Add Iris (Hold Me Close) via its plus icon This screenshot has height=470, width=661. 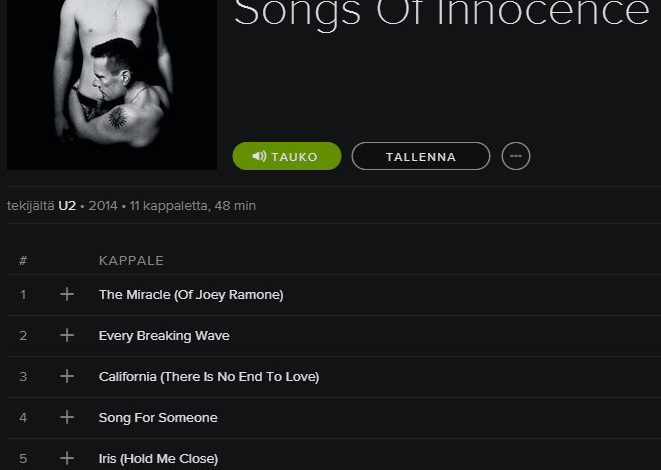(67, 458)
